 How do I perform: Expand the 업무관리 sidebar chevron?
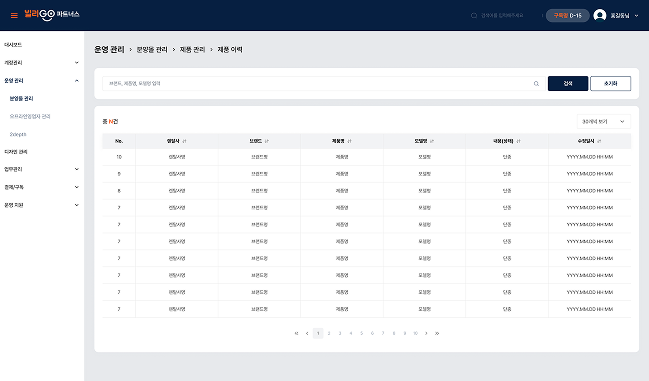coord(77,169)
